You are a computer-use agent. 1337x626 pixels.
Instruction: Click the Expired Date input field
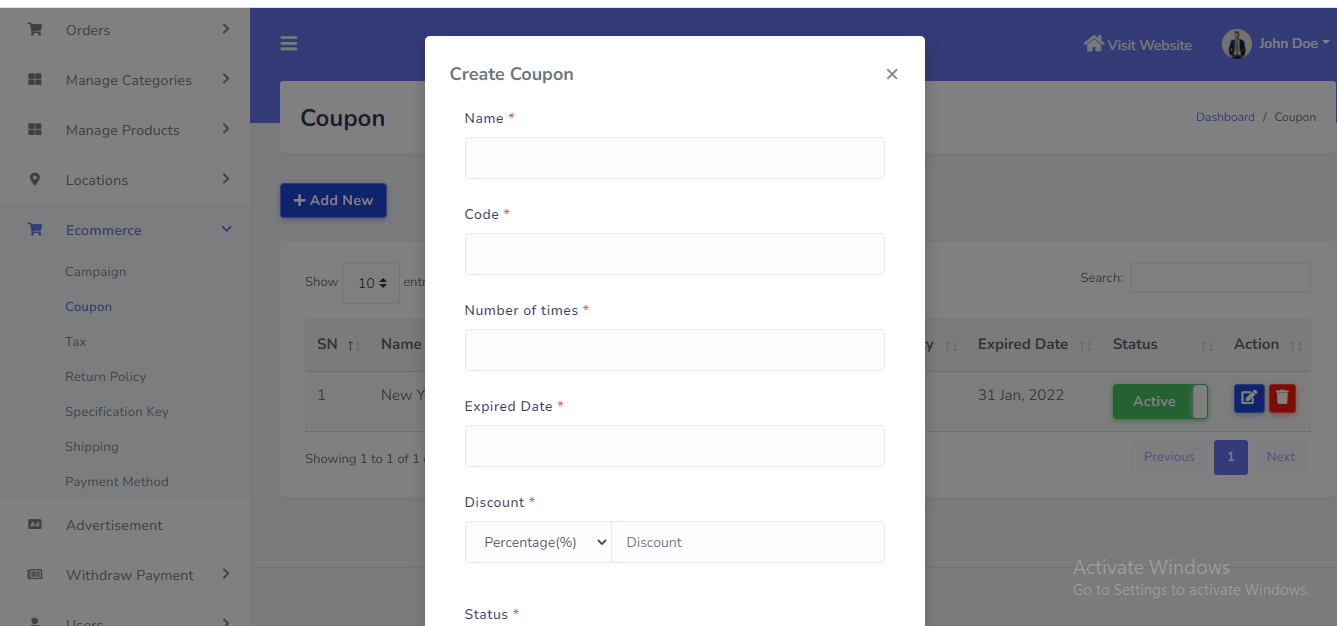[x=674, y=446]
